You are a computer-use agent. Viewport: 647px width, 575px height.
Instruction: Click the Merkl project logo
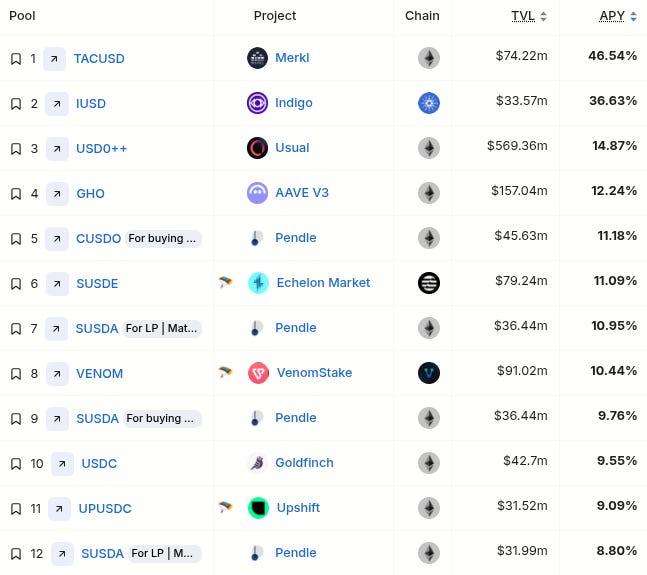click(257, 58)
